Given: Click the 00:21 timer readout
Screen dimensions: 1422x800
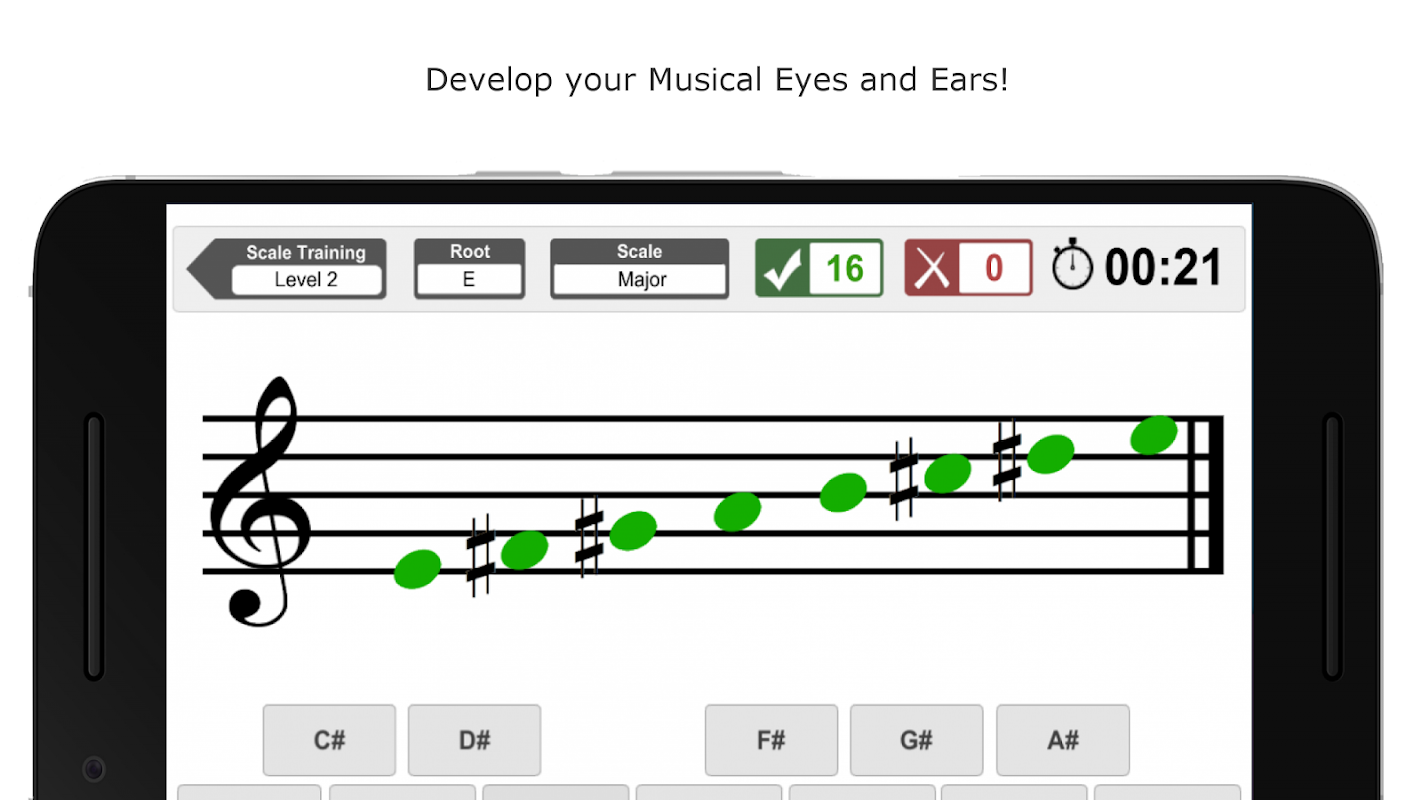Looking at the screenshot, I should [x=1163, y=268].
